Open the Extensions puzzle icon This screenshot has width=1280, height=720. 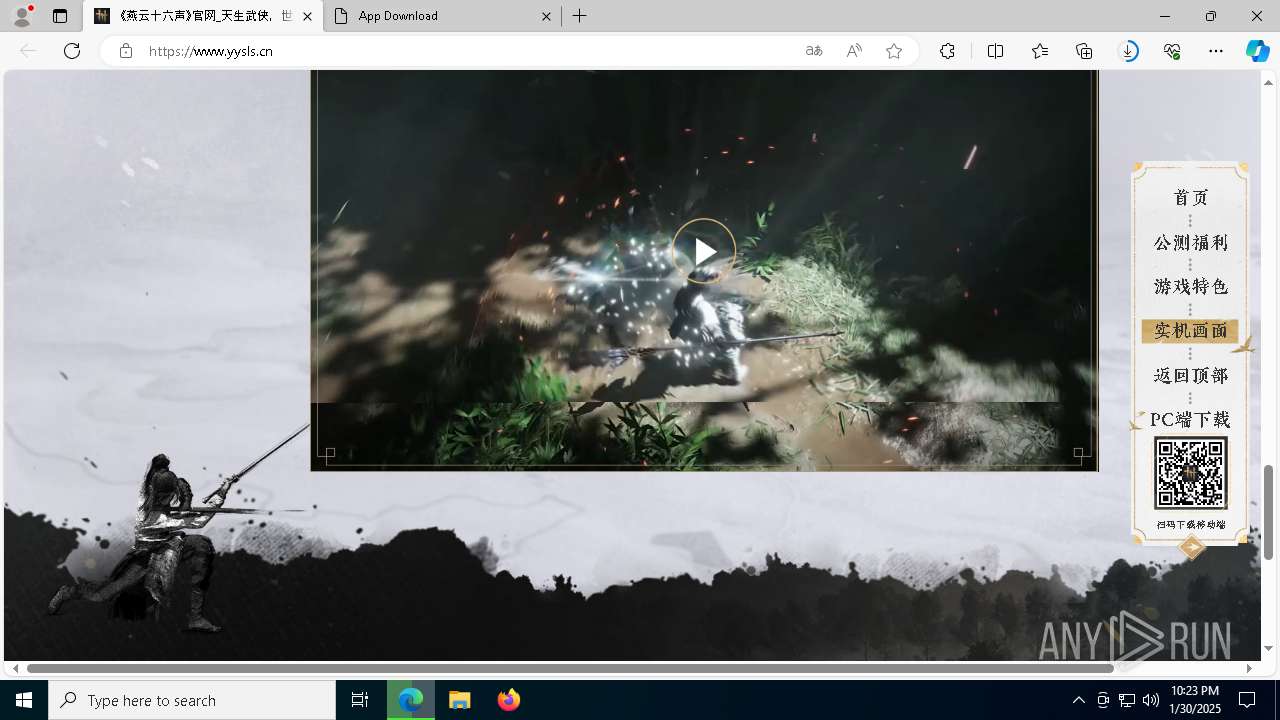(947, 51)
